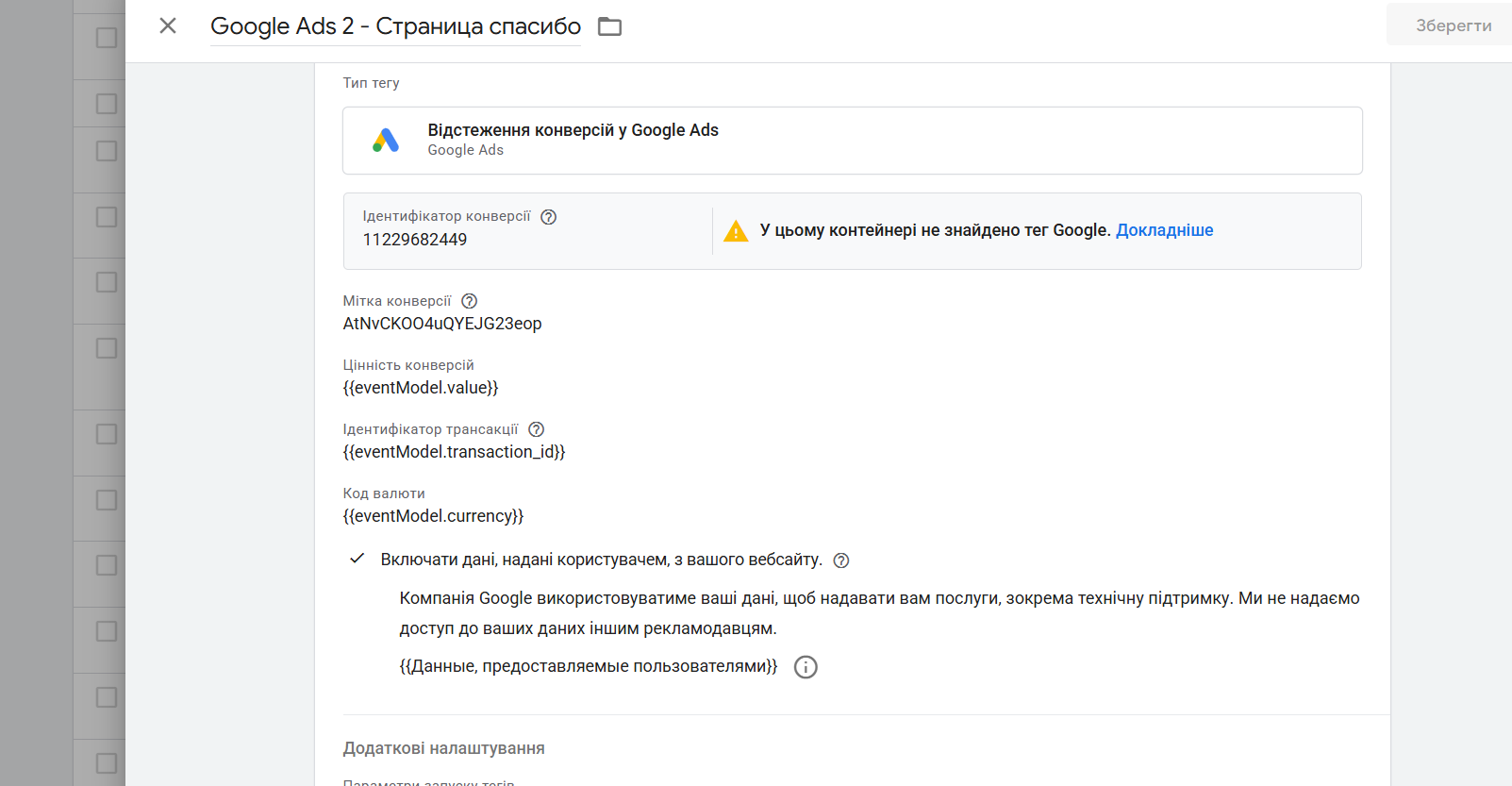Click the yellow warning triangle icon
The image size is (1512, 786).
point(736,231)
